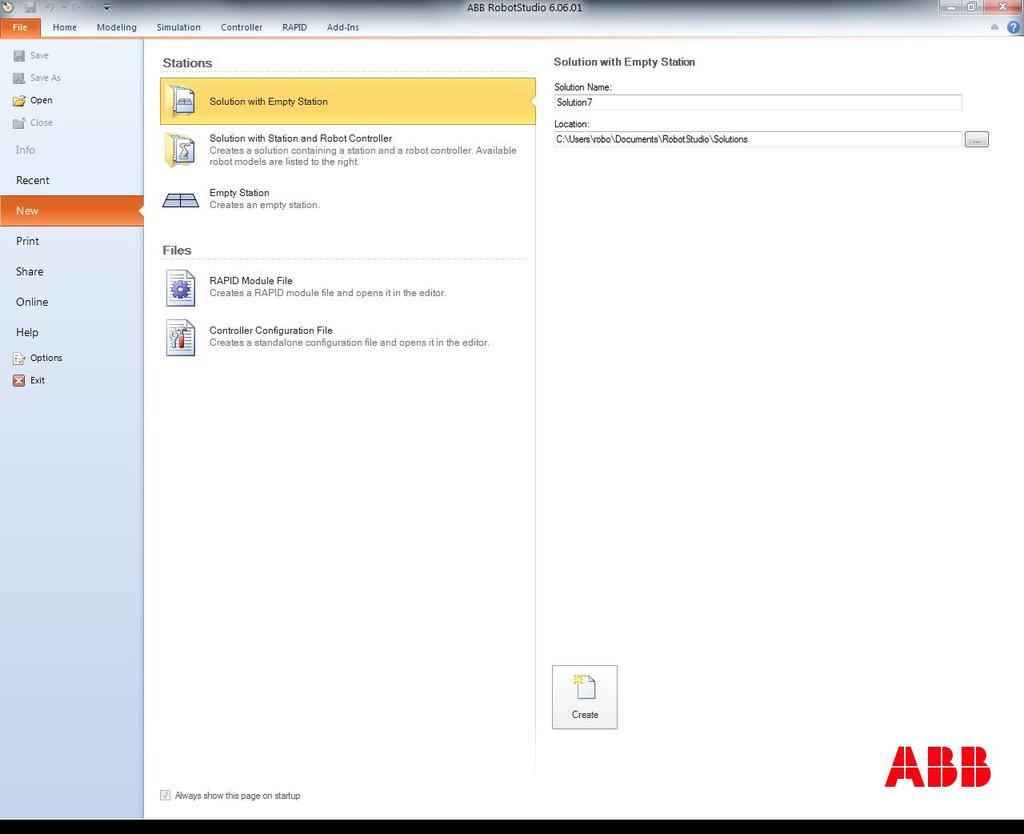The width and height of the screenshot is (1024, 834).
Task: Click the Close folder icon in the sidebar
Action: coord(20,123)
